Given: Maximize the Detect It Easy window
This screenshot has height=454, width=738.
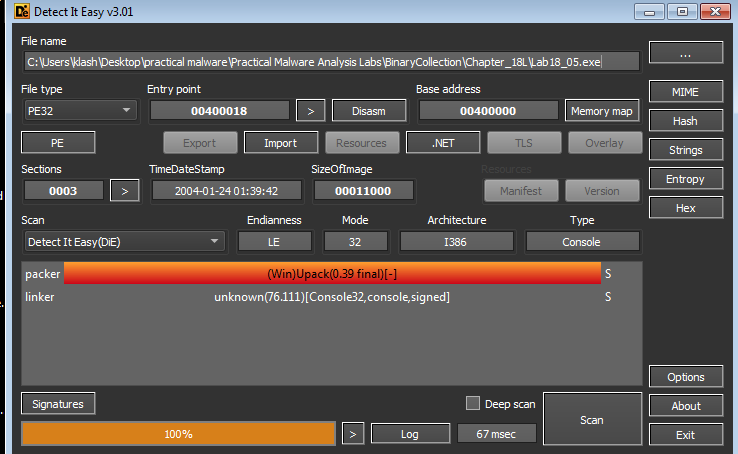Looking at the screenshot, I should 682,11.
